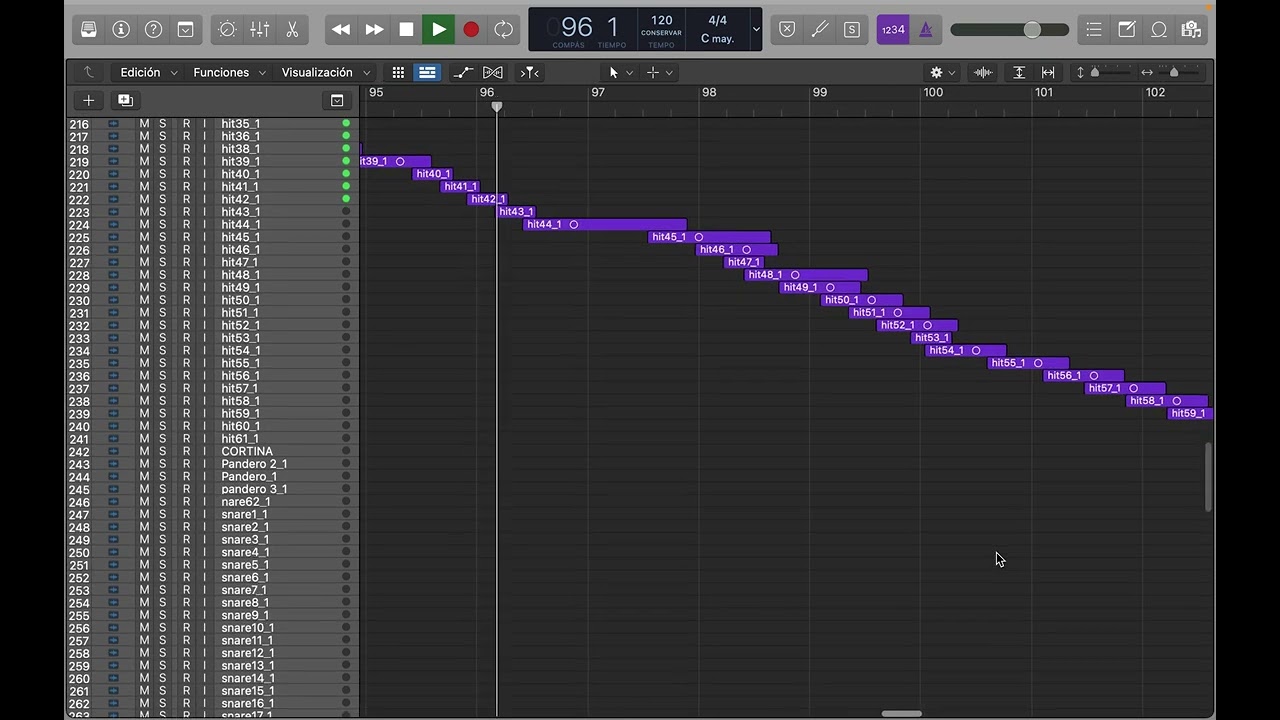Click the 120 tempo value

[x=661, y=21]
